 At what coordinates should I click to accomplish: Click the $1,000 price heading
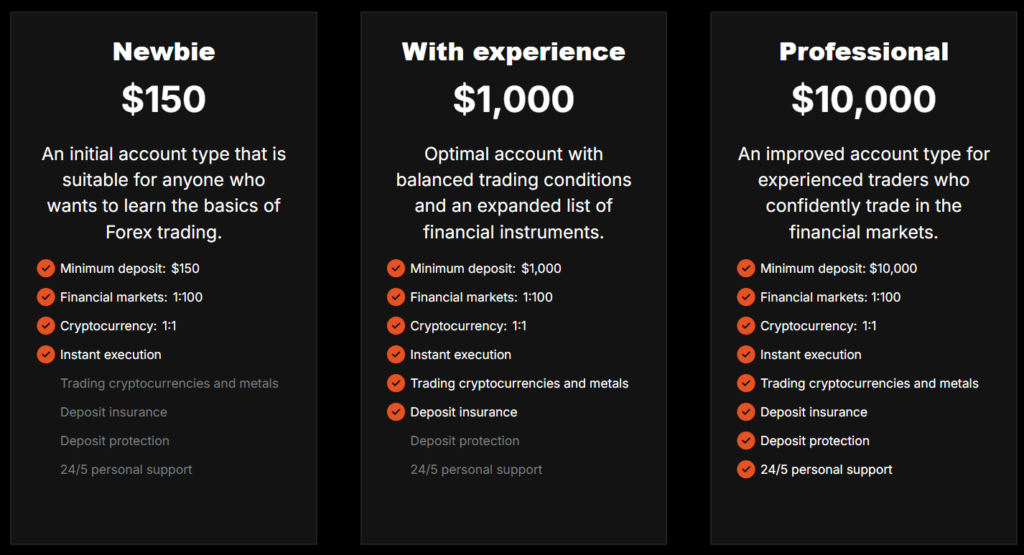(513, 99)
